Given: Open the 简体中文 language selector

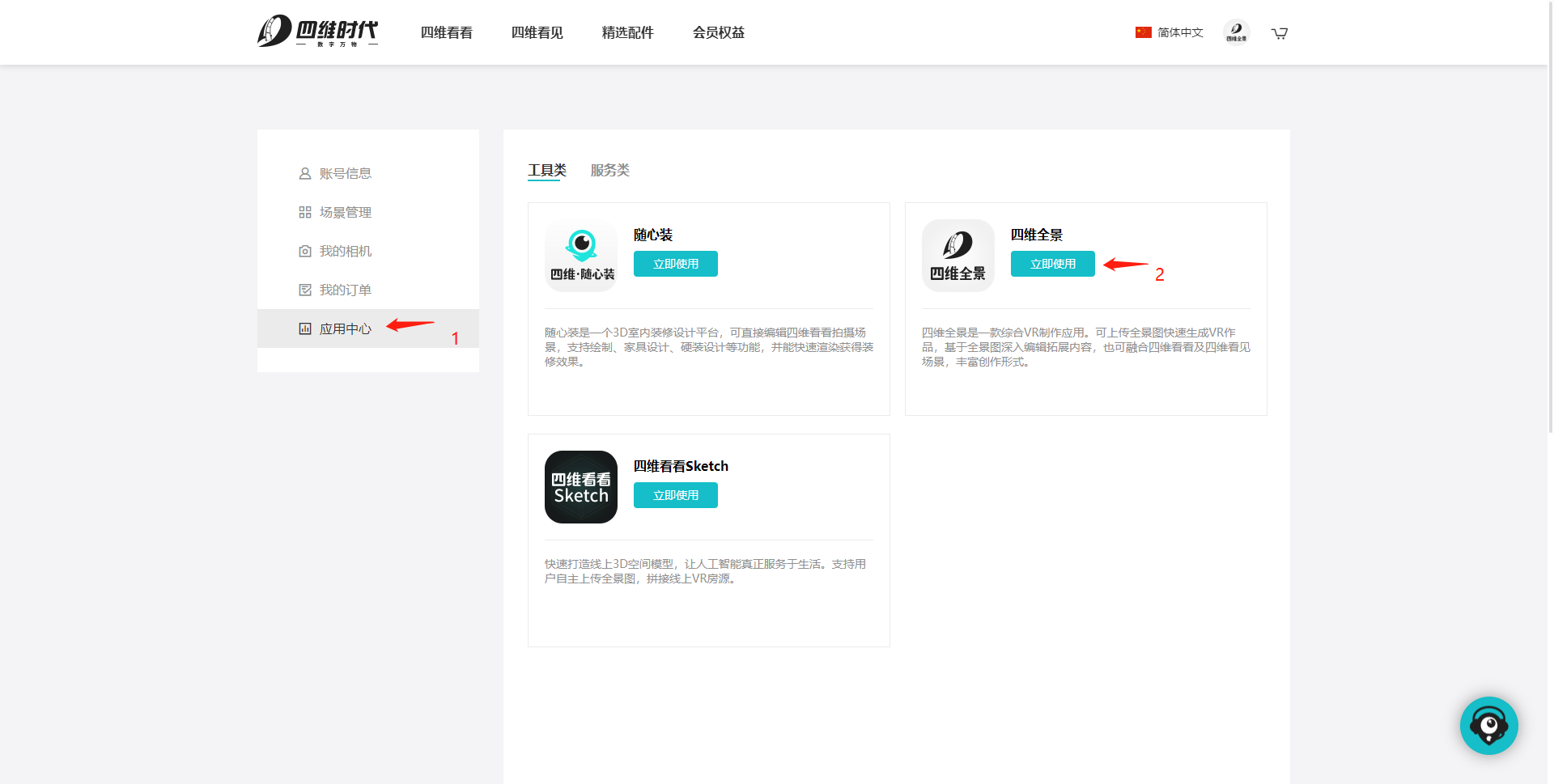Looking at the screenshot, I should pos(1179,32).
